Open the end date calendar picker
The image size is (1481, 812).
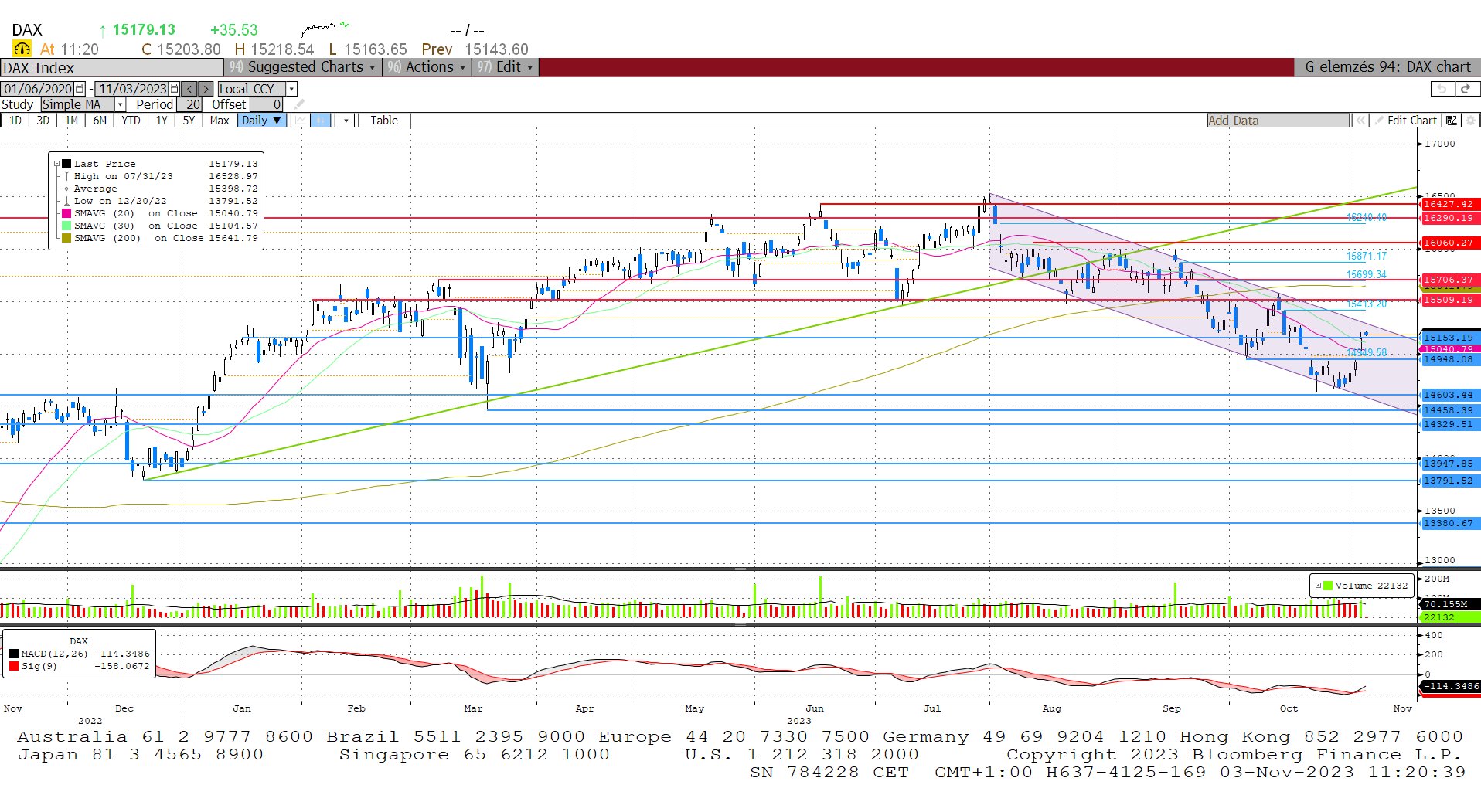pyautogui.click(x=174, y=89)
